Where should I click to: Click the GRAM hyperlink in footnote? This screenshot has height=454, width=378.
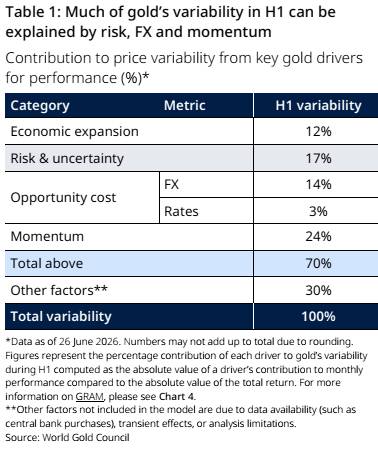click(90, 397)
